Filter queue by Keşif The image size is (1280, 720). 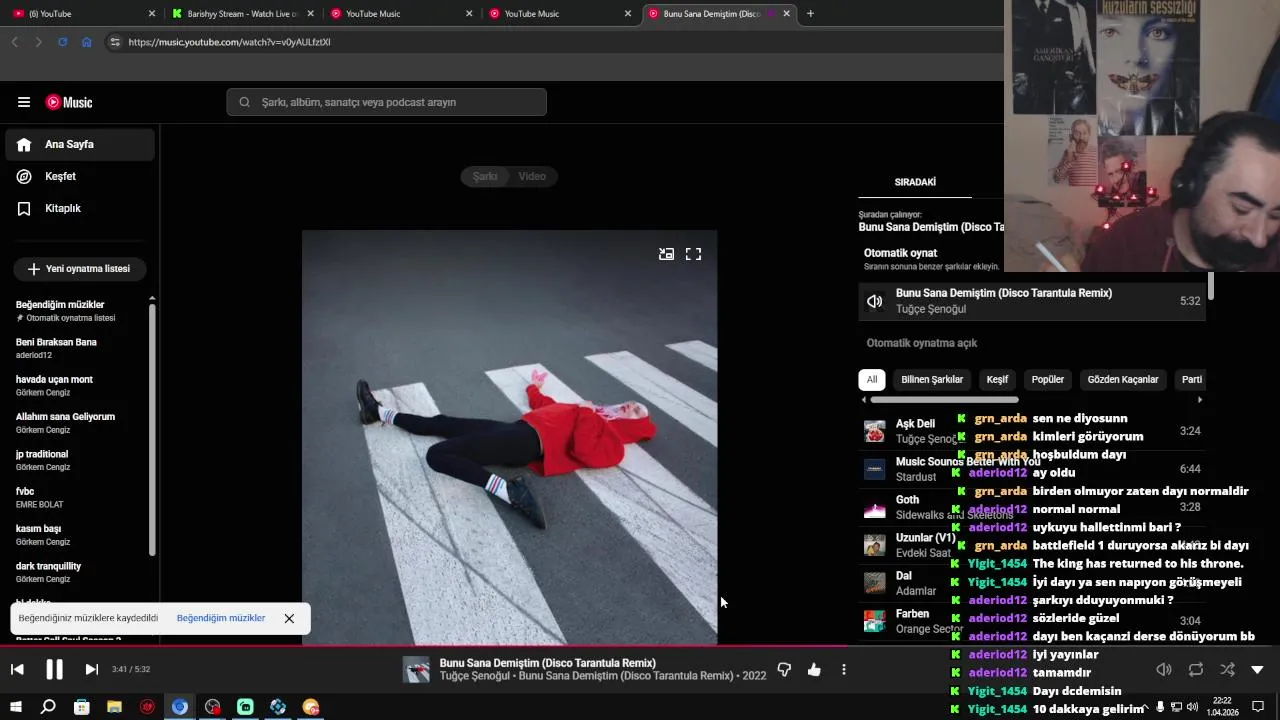(997, 380)
